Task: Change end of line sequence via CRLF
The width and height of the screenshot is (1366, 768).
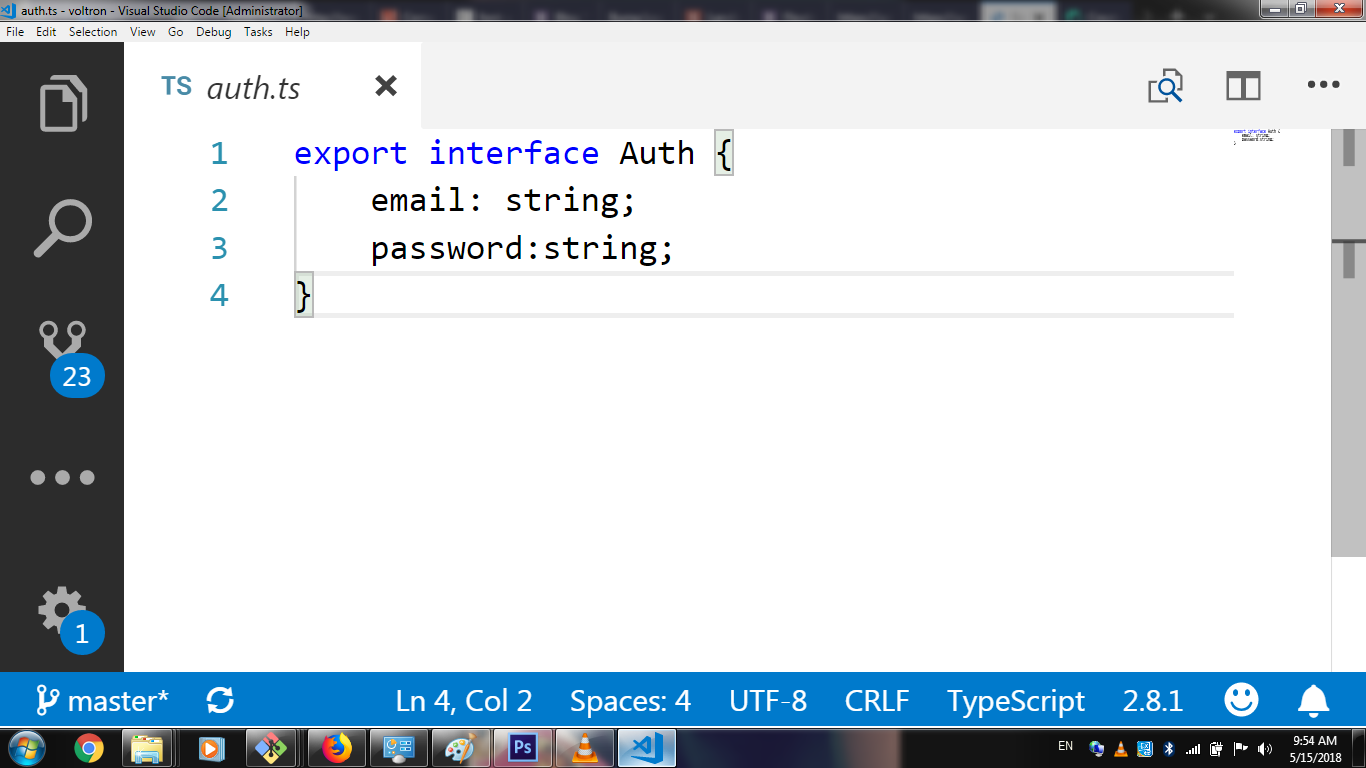Action: [x=877, y=701]
